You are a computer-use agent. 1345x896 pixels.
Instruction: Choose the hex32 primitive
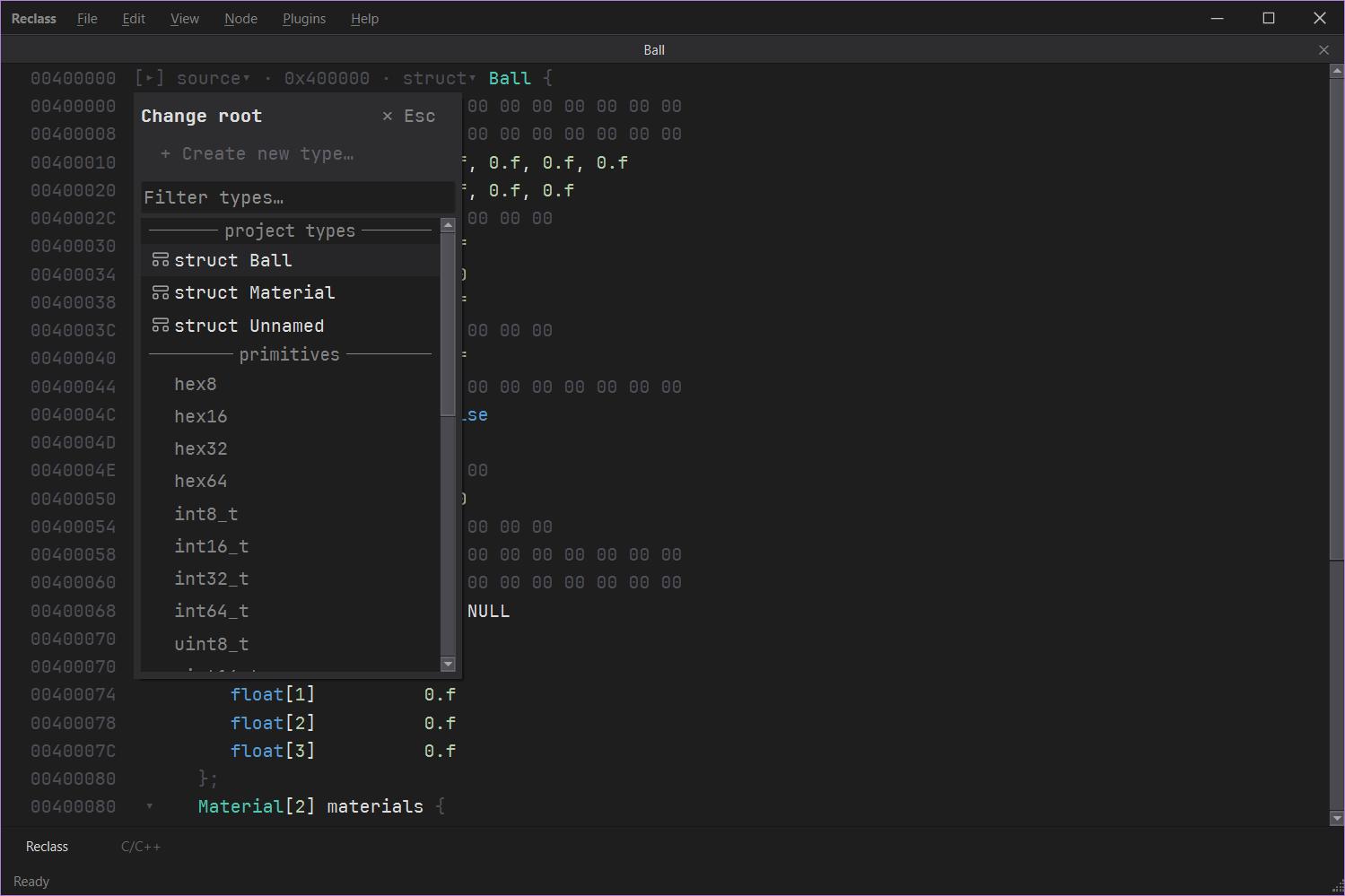[x=291, y=448]
